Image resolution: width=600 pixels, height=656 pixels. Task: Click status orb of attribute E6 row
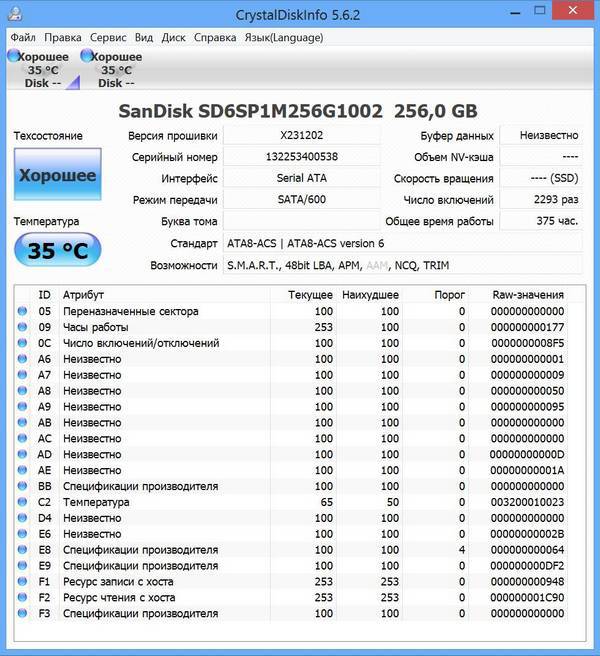23,533
